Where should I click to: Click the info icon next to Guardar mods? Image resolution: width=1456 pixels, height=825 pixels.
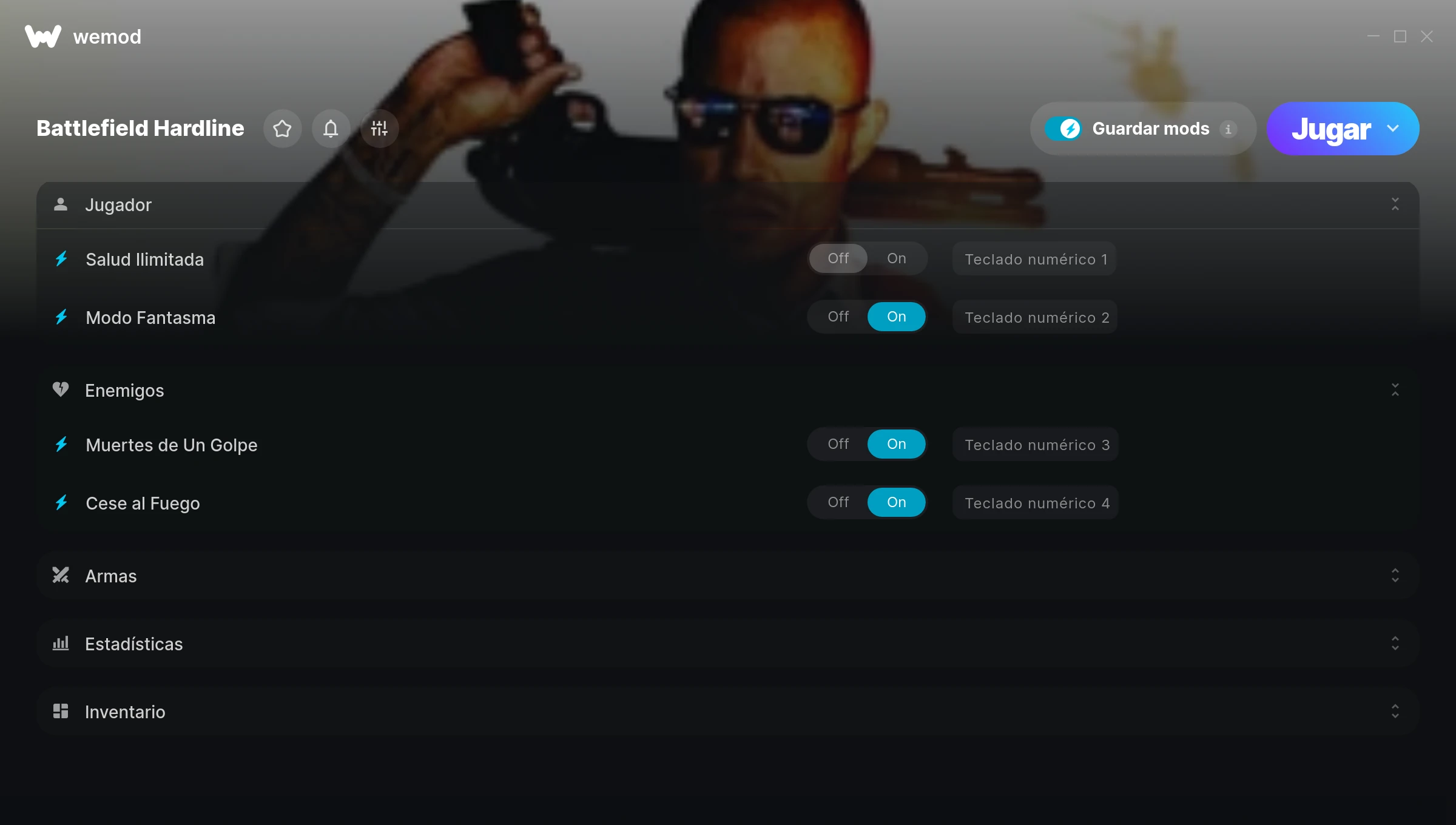coord(1228,129)
